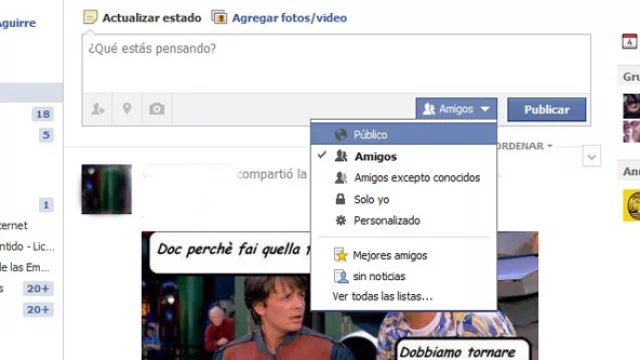Viewport: 640px width, 360px height.
Task: Click icon beside Amigos excepto conocidos
Action: [341, 178]
